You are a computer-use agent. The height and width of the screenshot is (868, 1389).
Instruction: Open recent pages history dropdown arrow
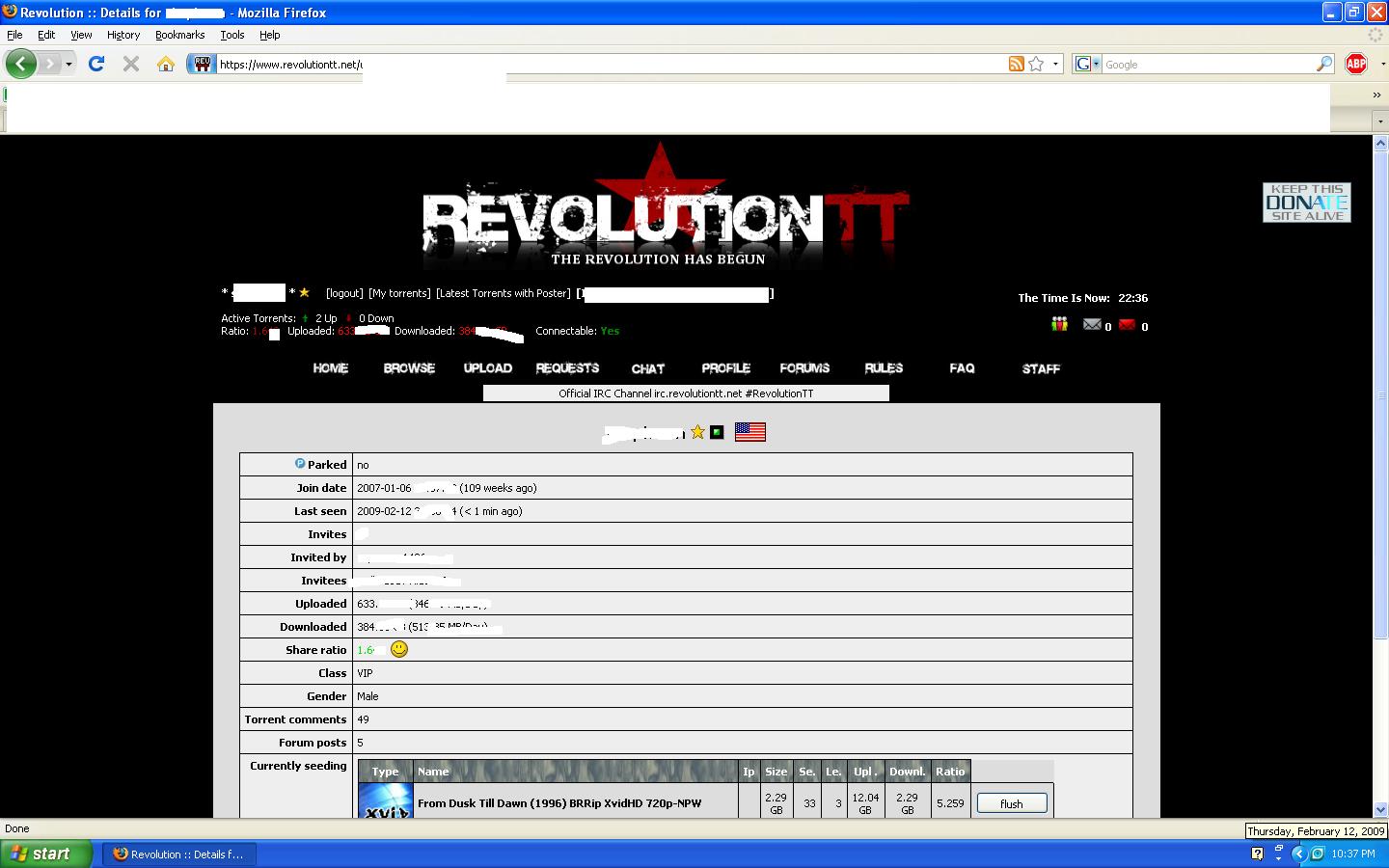pos(68,64)
